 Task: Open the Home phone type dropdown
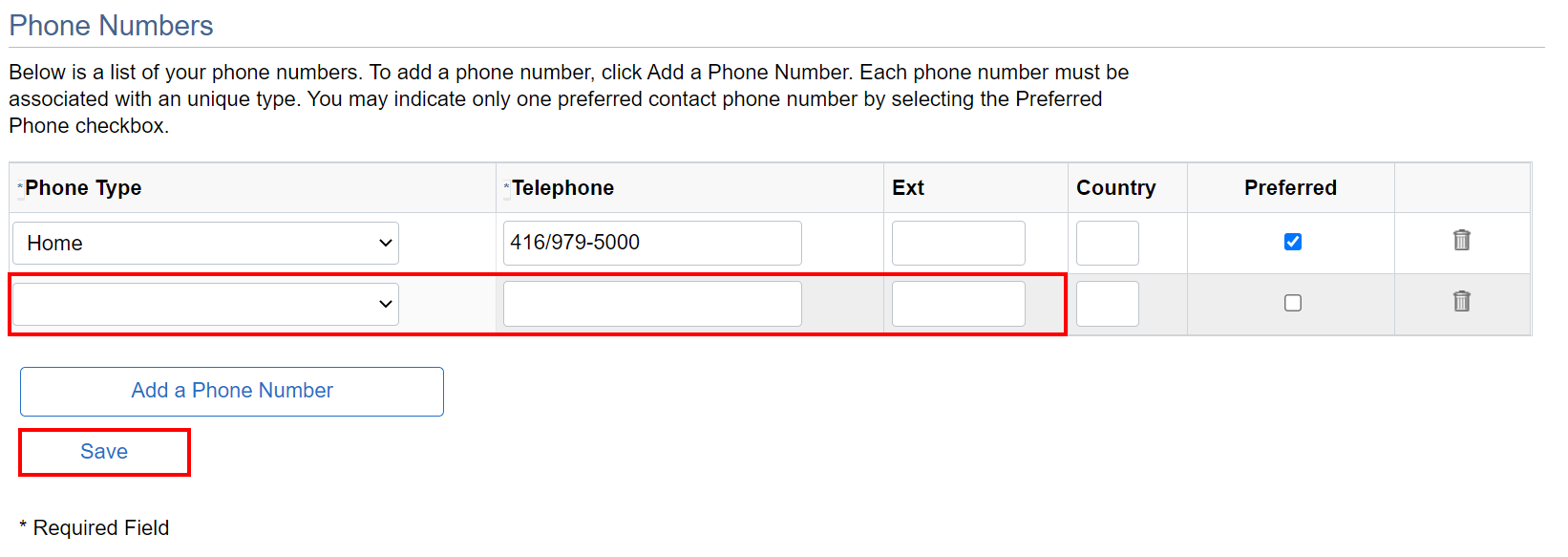(x=205, y=244)
